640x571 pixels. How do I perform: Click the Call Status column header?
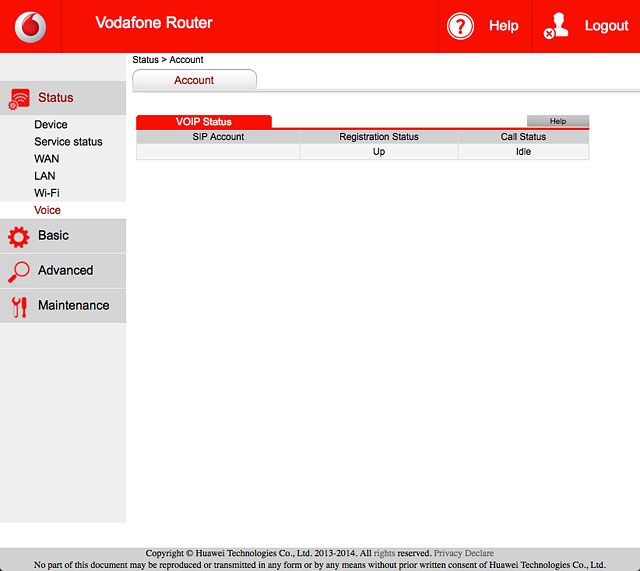(x=523, y=137)
